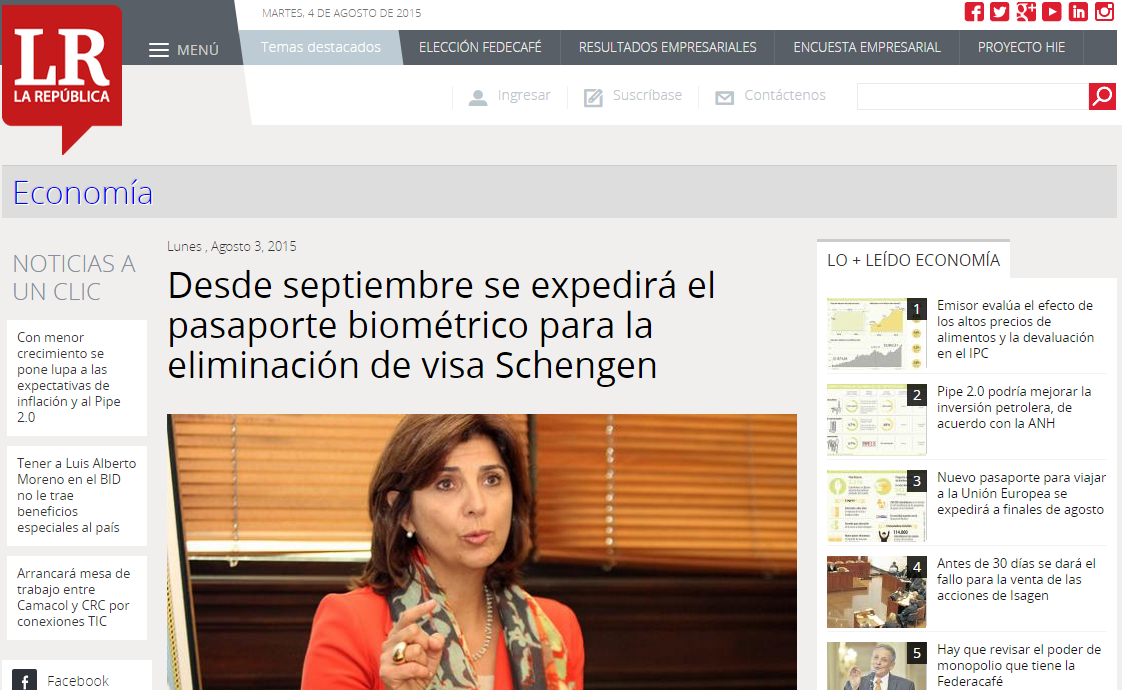Viewport: 1122px width, 690px height.
Task: Select the LO + LEÍDO ECONOMÍA tab
Action: pos(914,260)
